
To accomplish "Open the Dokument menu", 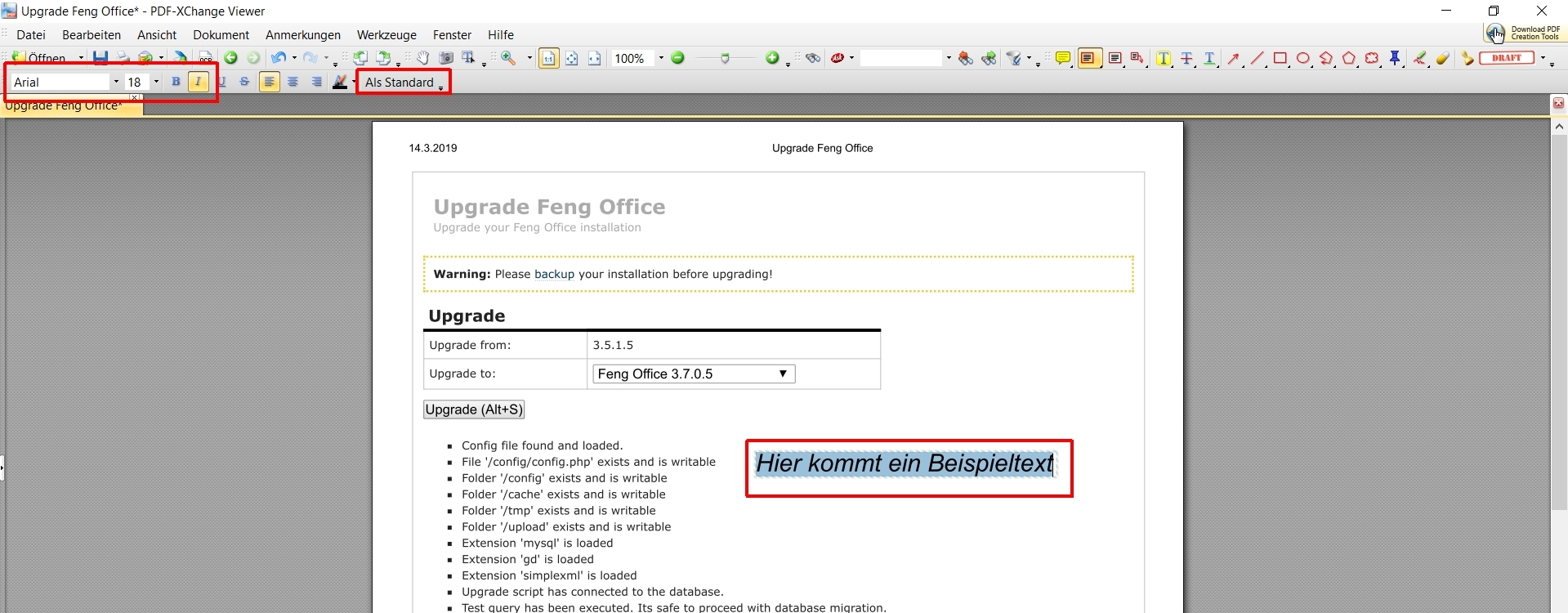I will click(x=221, y=34).
